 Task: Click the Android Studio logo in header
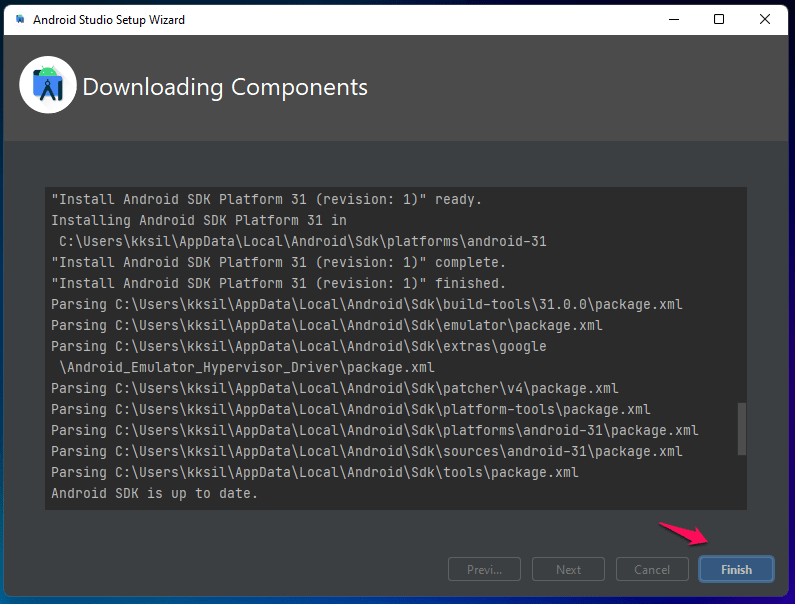pyautogui.click(x=48, y=85)
